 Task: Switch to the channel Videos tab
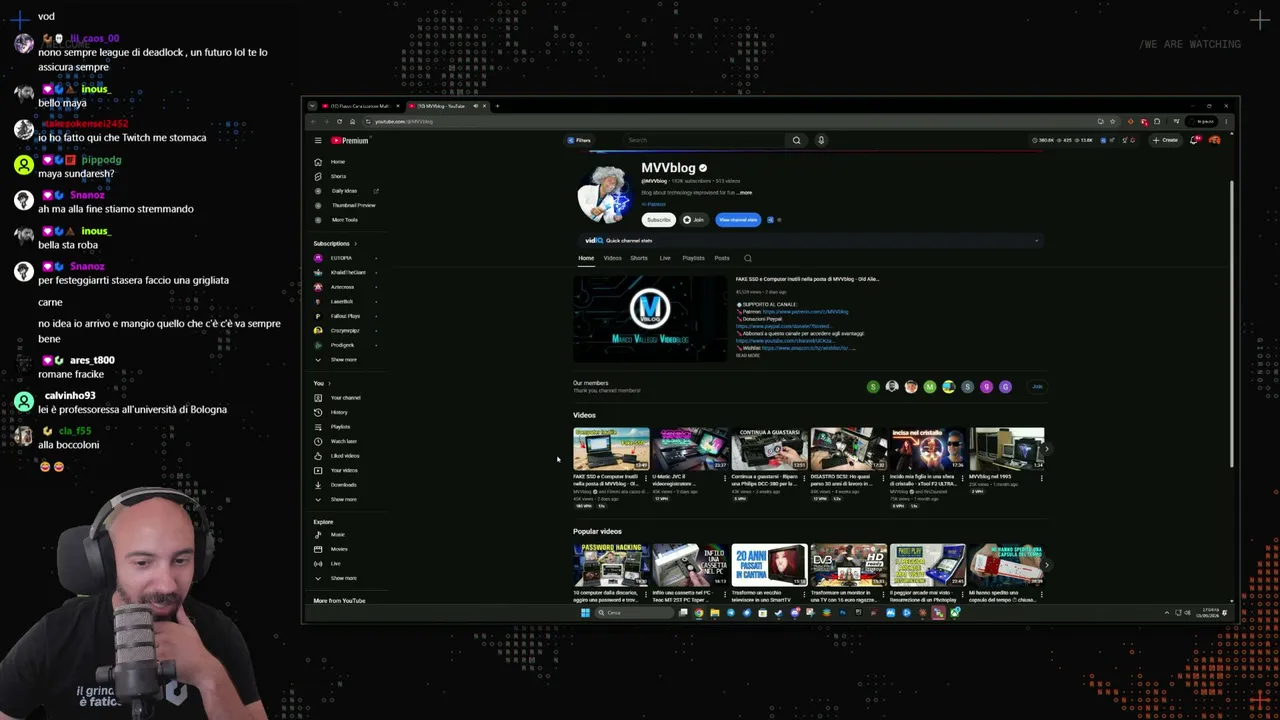pos(612,258)
